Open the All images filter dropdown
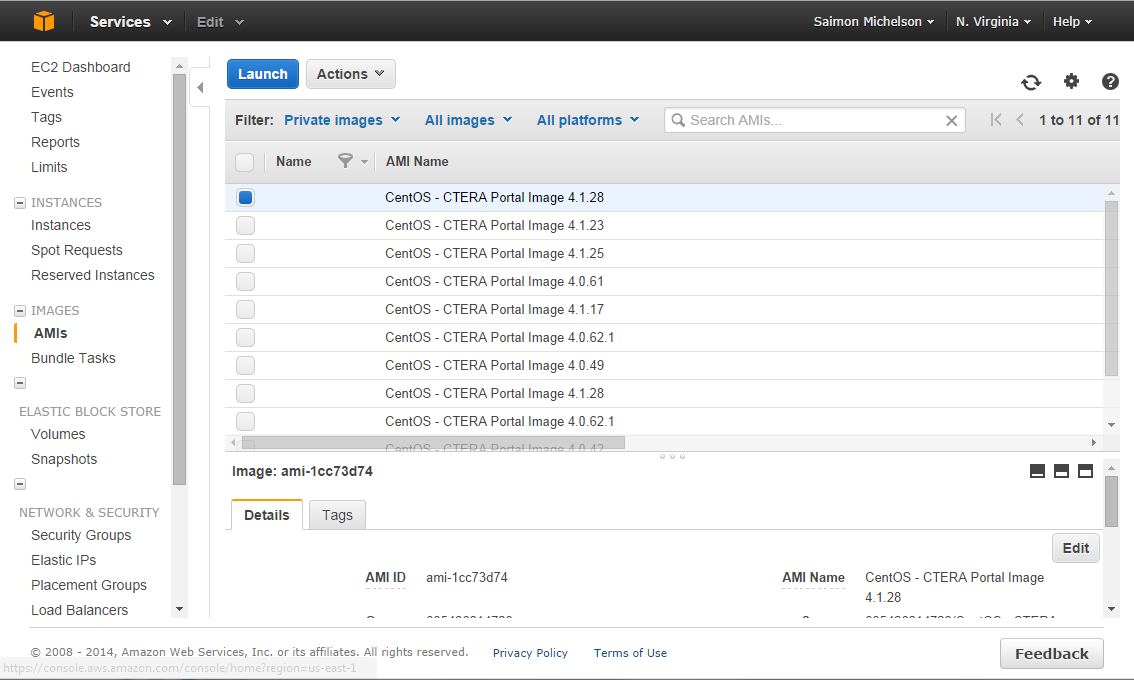 pyautogui.click(x=468, y=120)
